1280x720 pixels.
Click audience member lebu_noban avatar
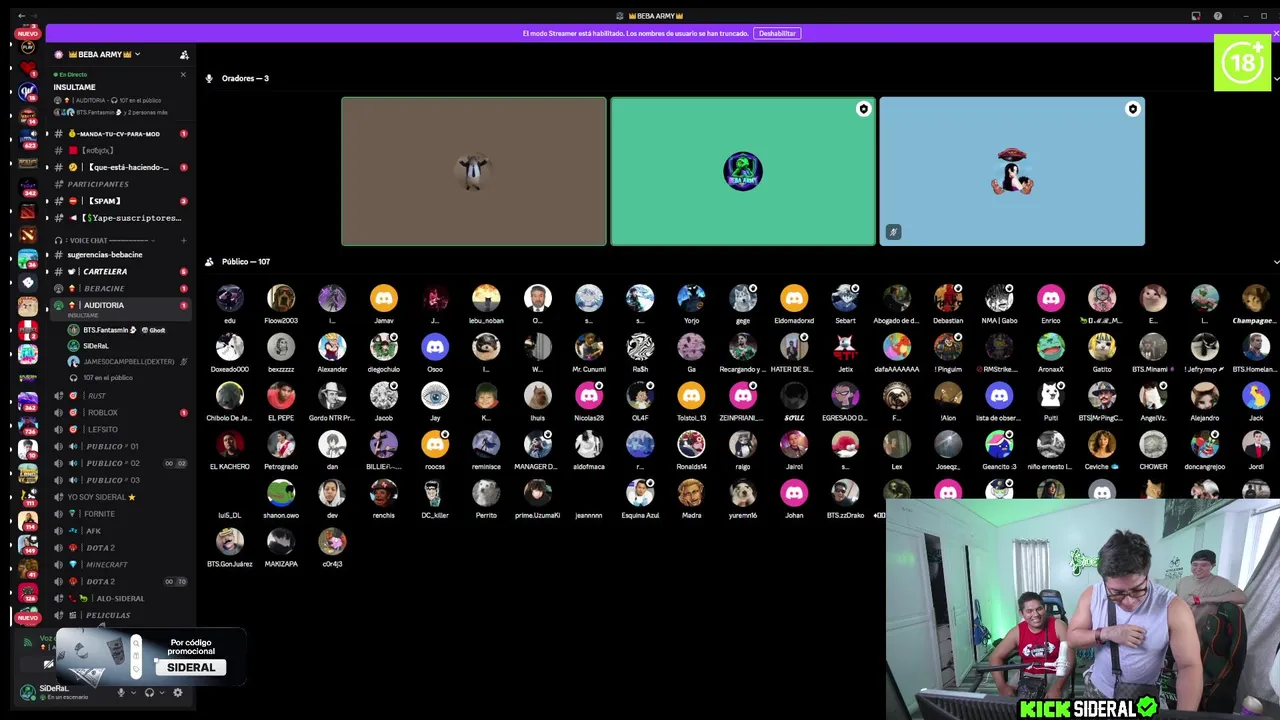coord(486,298)
